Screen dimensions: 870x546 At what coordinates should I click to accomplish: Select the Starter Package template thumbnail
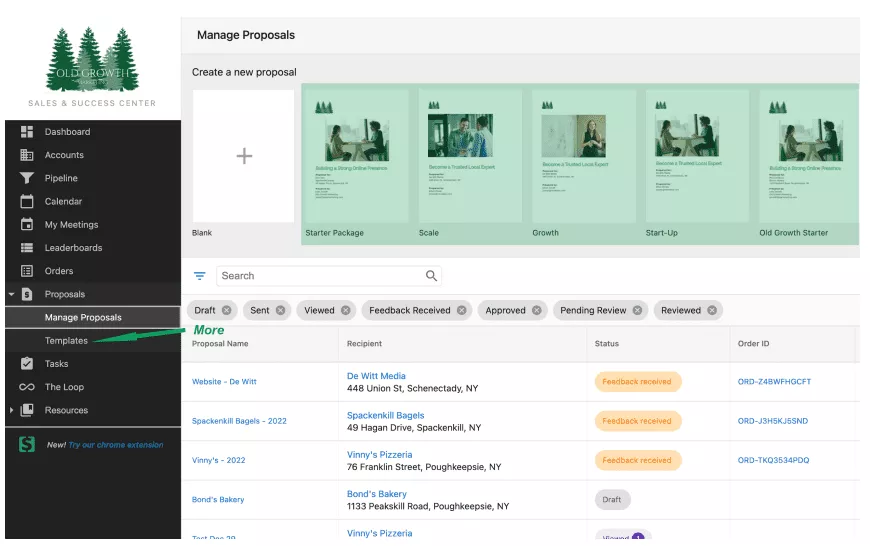(357, 156)
